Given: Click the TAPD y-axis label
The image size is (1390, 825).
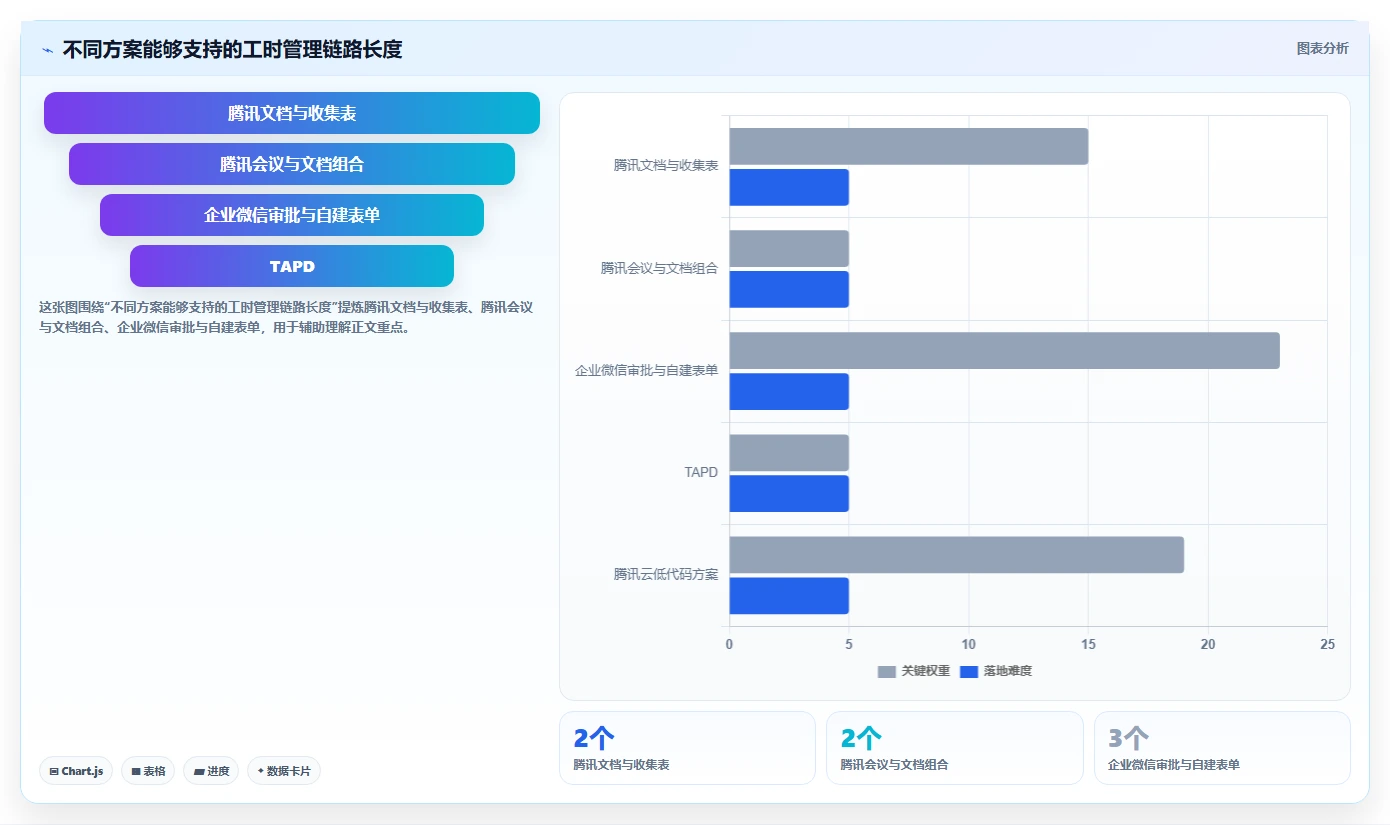Looking at the screenshot, I should coord(701,472).
